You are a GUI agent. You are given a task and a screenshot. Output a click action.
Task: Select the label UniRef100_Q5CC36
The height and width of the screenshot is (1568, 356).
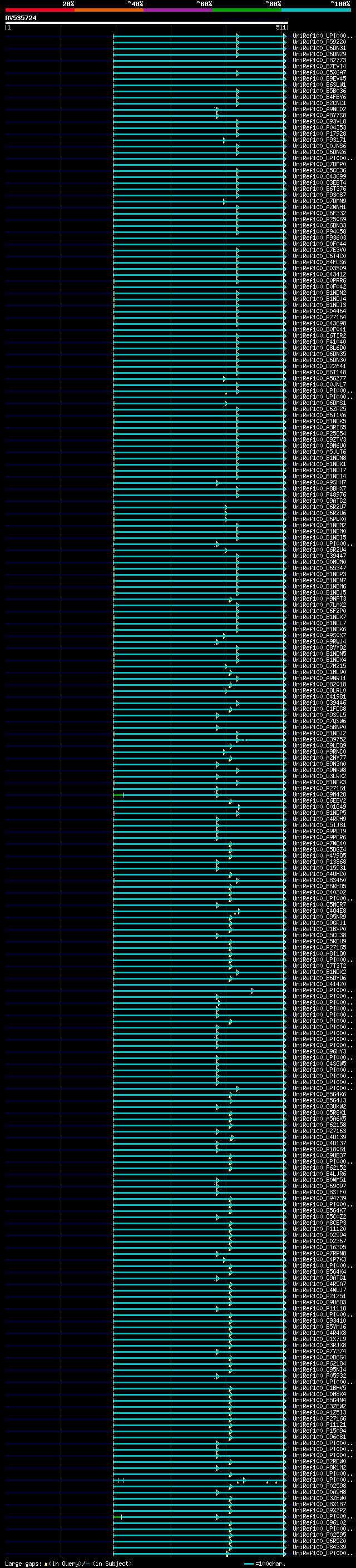point(319,171)
